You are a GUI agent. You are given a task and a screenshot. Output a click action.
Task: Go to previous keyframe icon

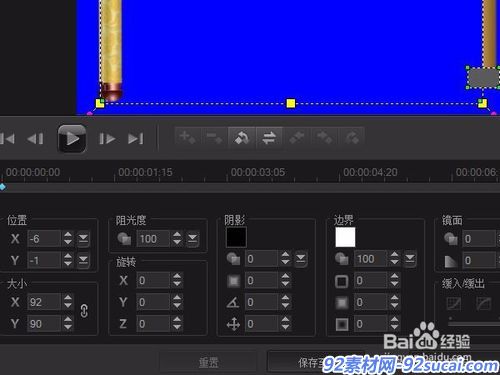242,137
